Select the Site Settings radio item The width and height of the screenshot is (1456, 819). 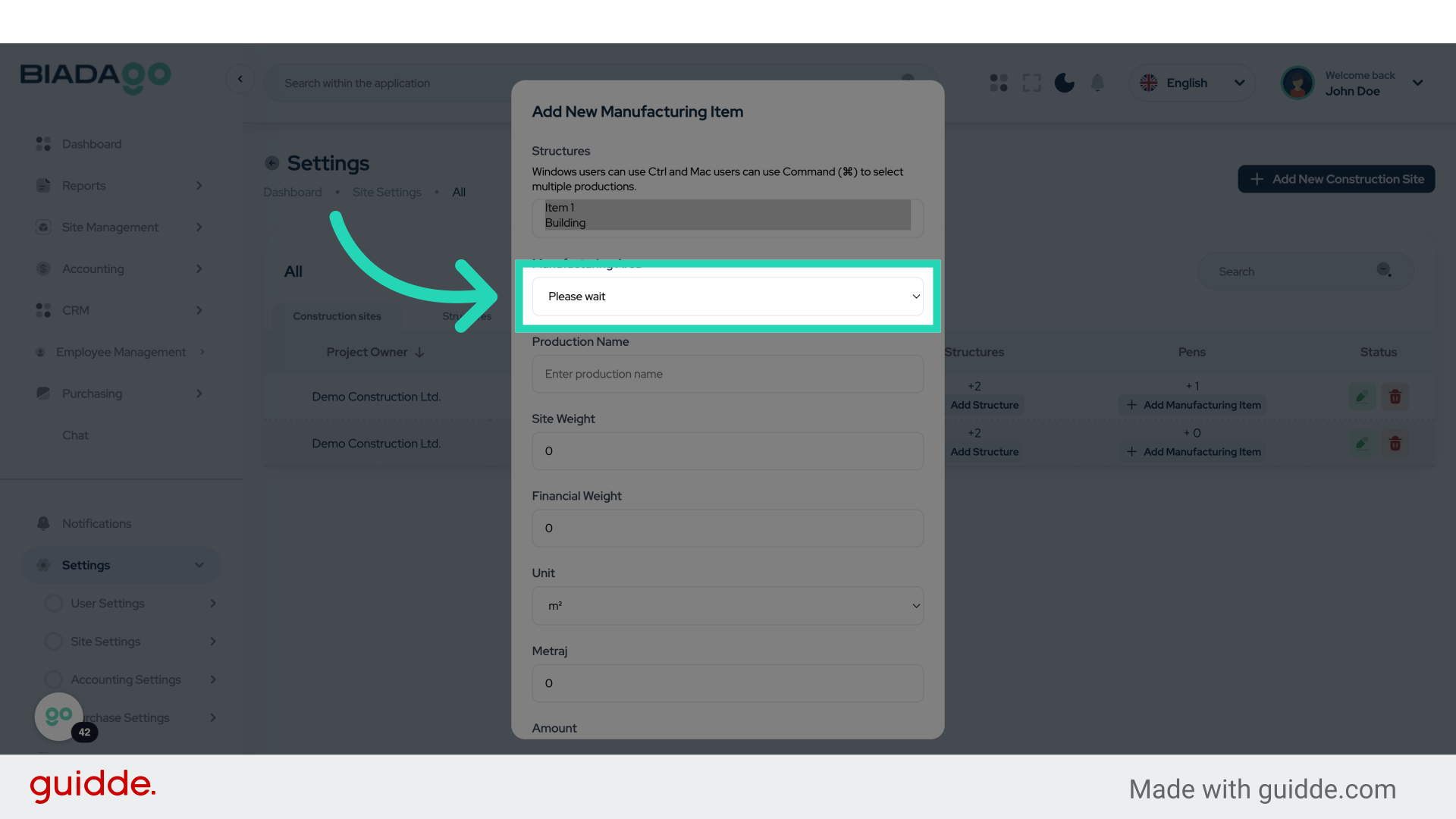53,642
